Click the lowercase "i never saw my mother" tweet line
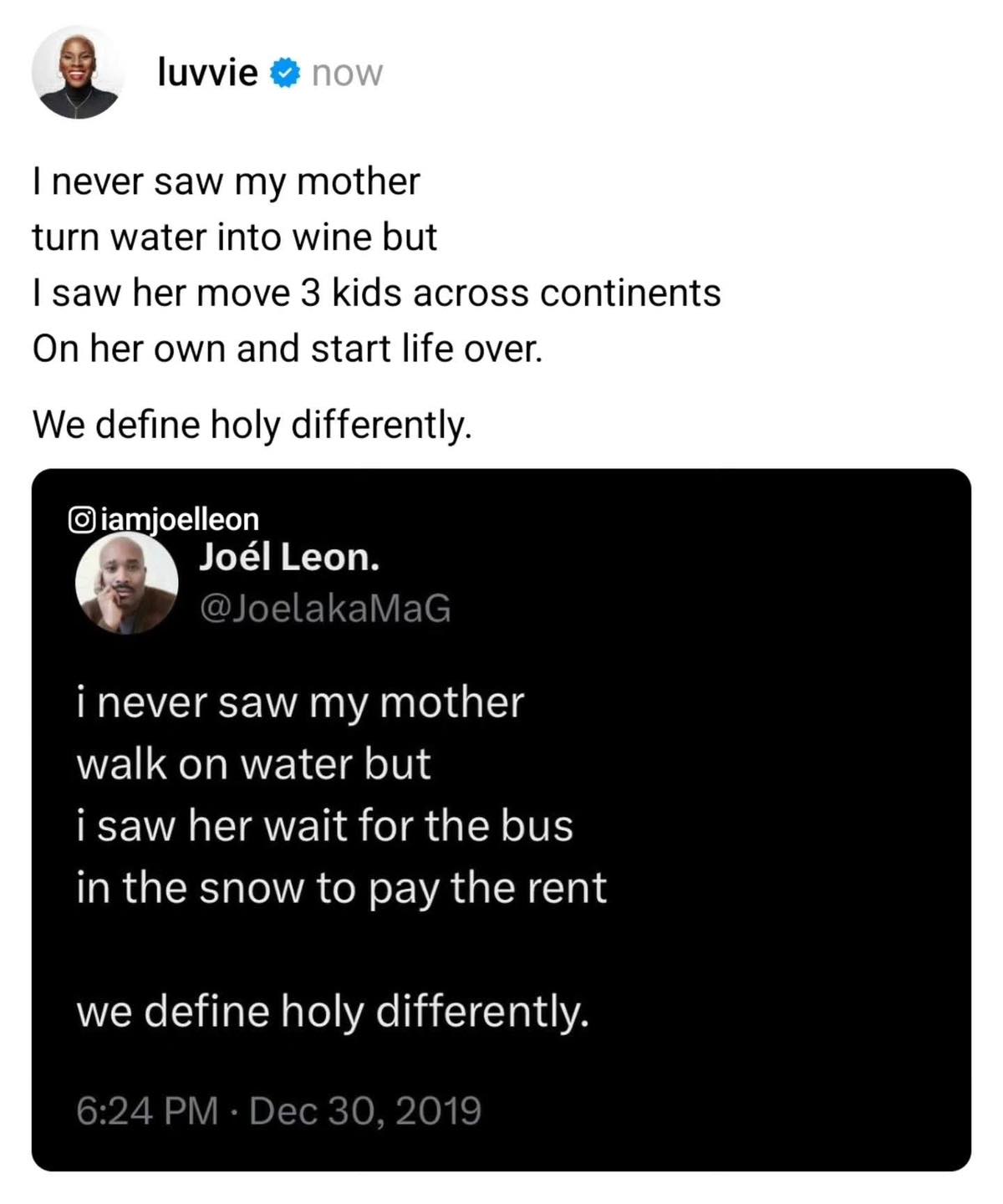Image resolution: width=1003 pixels, height=1204 pixels. pos(300,702)
